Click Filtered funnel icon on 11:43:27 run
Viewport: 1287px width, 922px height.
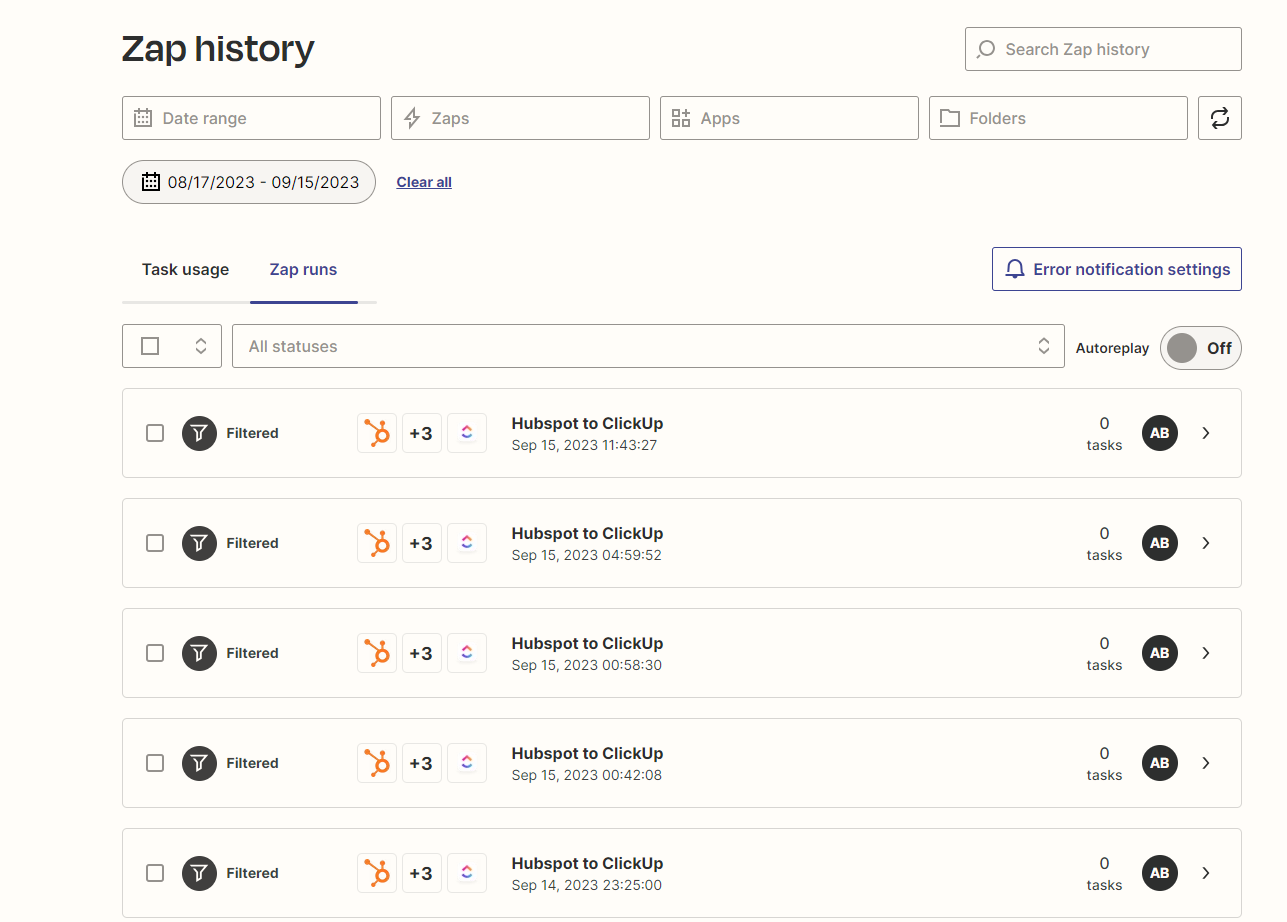[x=199, y=433]
